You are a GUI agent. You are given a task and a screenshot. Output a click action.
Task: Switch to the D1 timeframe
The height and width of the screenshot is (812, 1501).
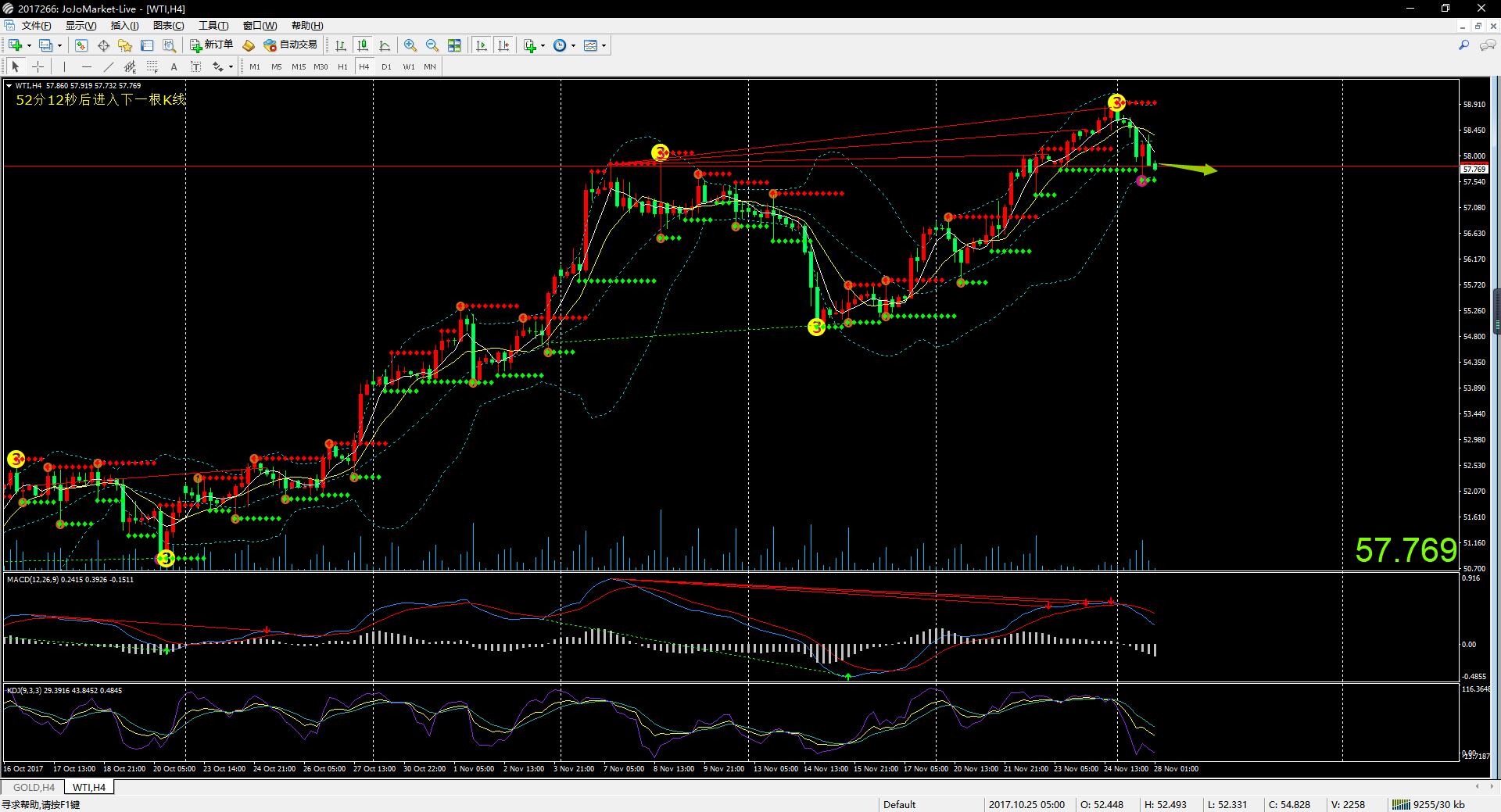386,67
